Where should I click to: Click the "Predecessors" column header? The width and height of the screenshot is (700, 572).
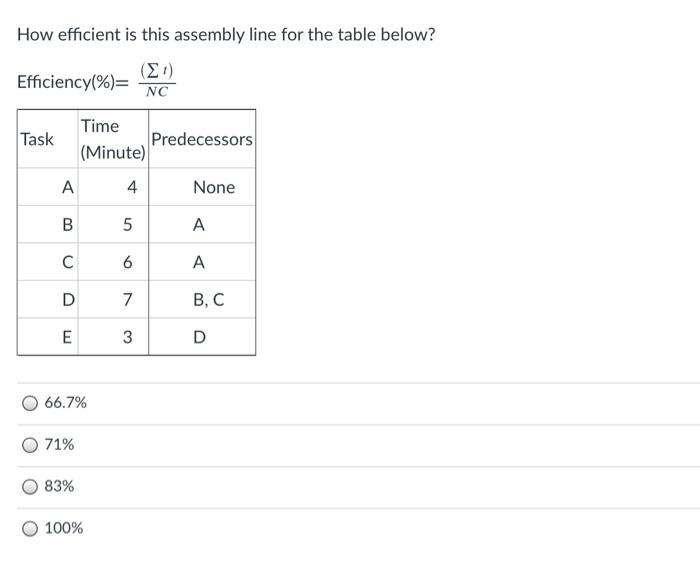(202, 139)
